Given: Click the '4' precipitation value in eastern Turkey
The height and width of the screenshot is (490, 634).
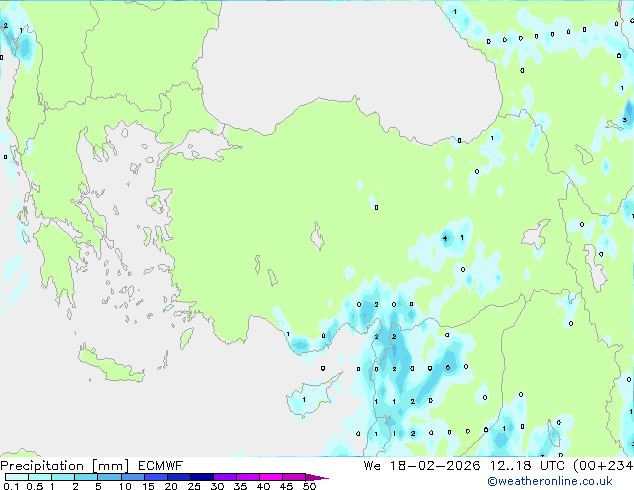Looking at the screenshot, I should (x=445, y=238).
